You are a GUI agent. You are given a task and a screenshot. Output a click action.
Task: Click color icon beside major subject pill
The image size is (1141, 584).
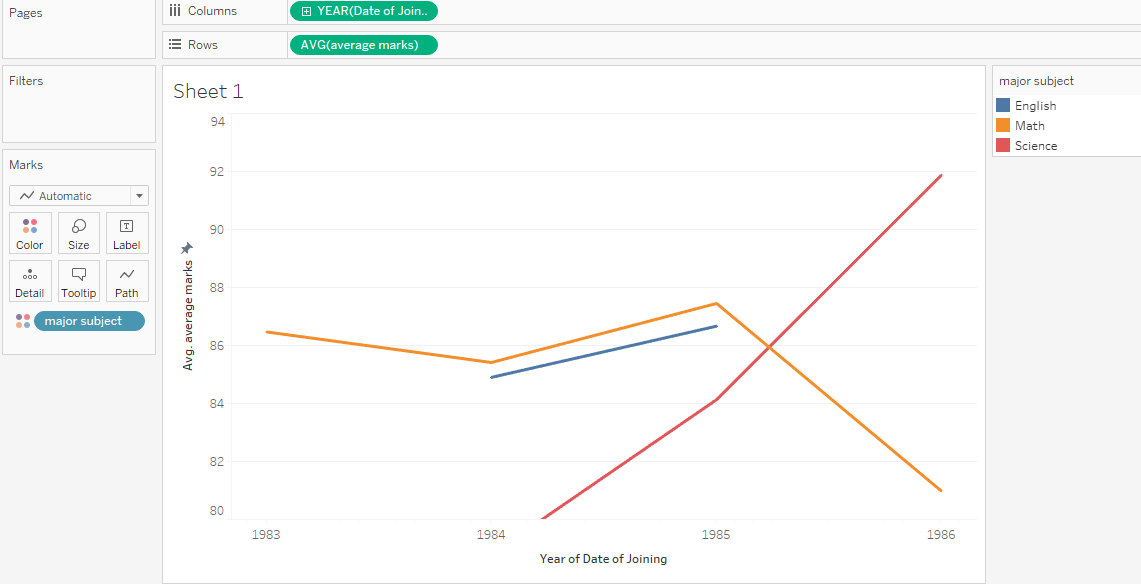[x=23, y=321]
